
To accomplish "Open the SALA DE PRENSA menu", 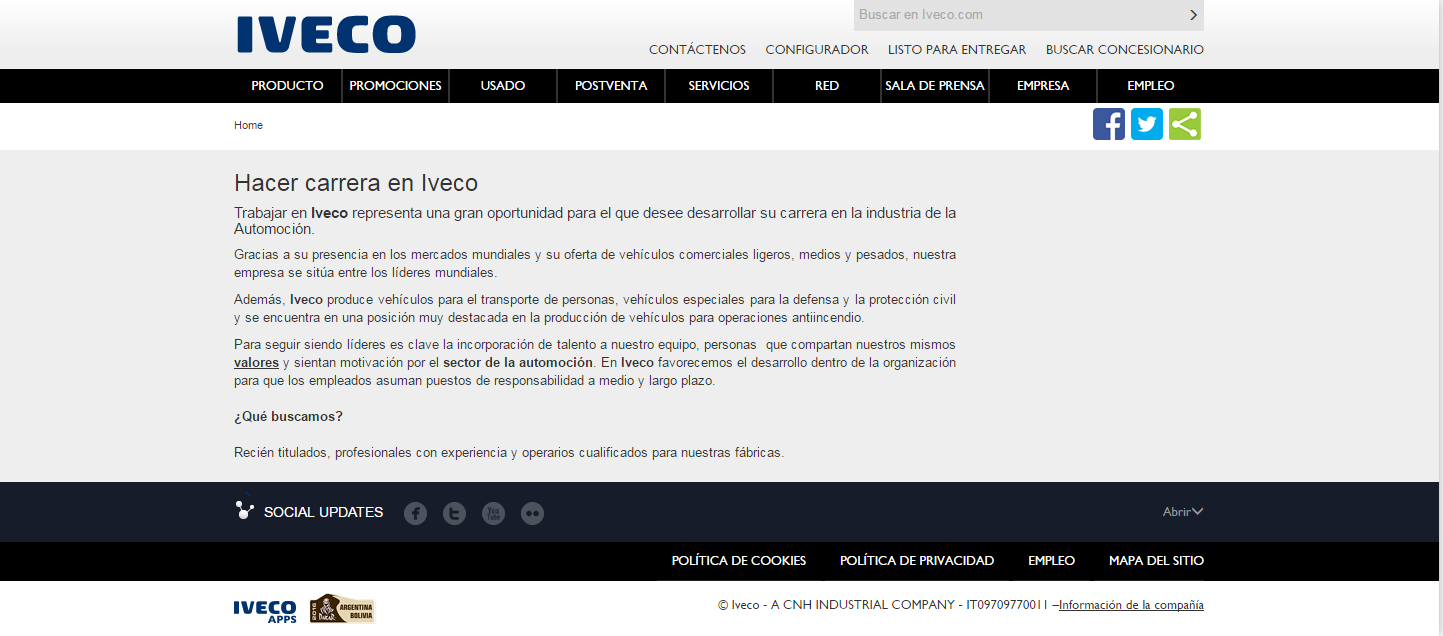I will point(935,86).
